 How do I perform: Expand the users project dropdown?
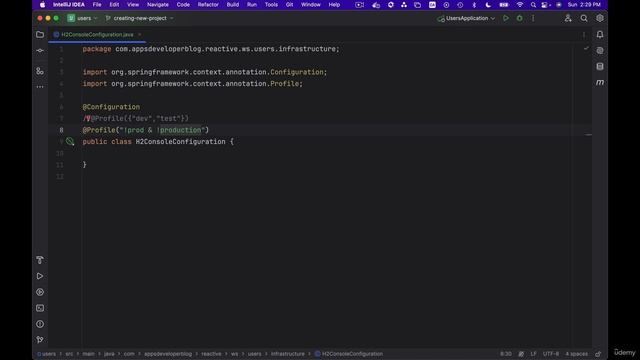[83, 18]
